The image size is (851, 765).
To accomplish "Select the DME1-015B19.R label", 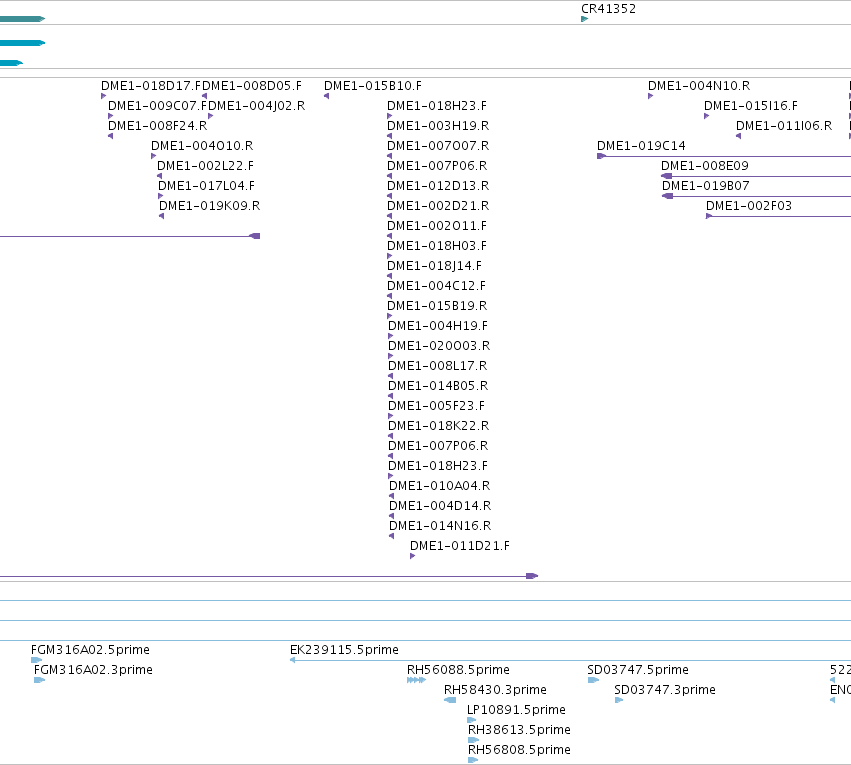I will (x=437, y=306).
